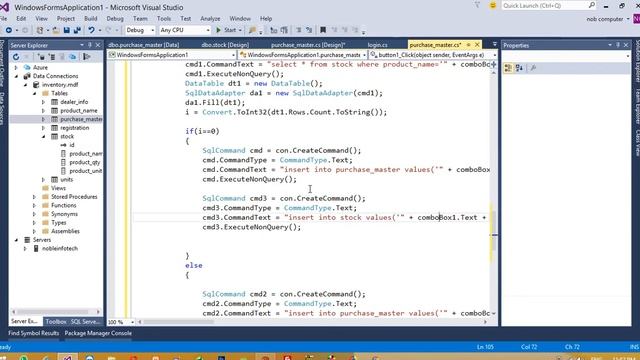Refresh the Server Explorer tree
Screen dimensions: 640x360
tap(16, 57)
